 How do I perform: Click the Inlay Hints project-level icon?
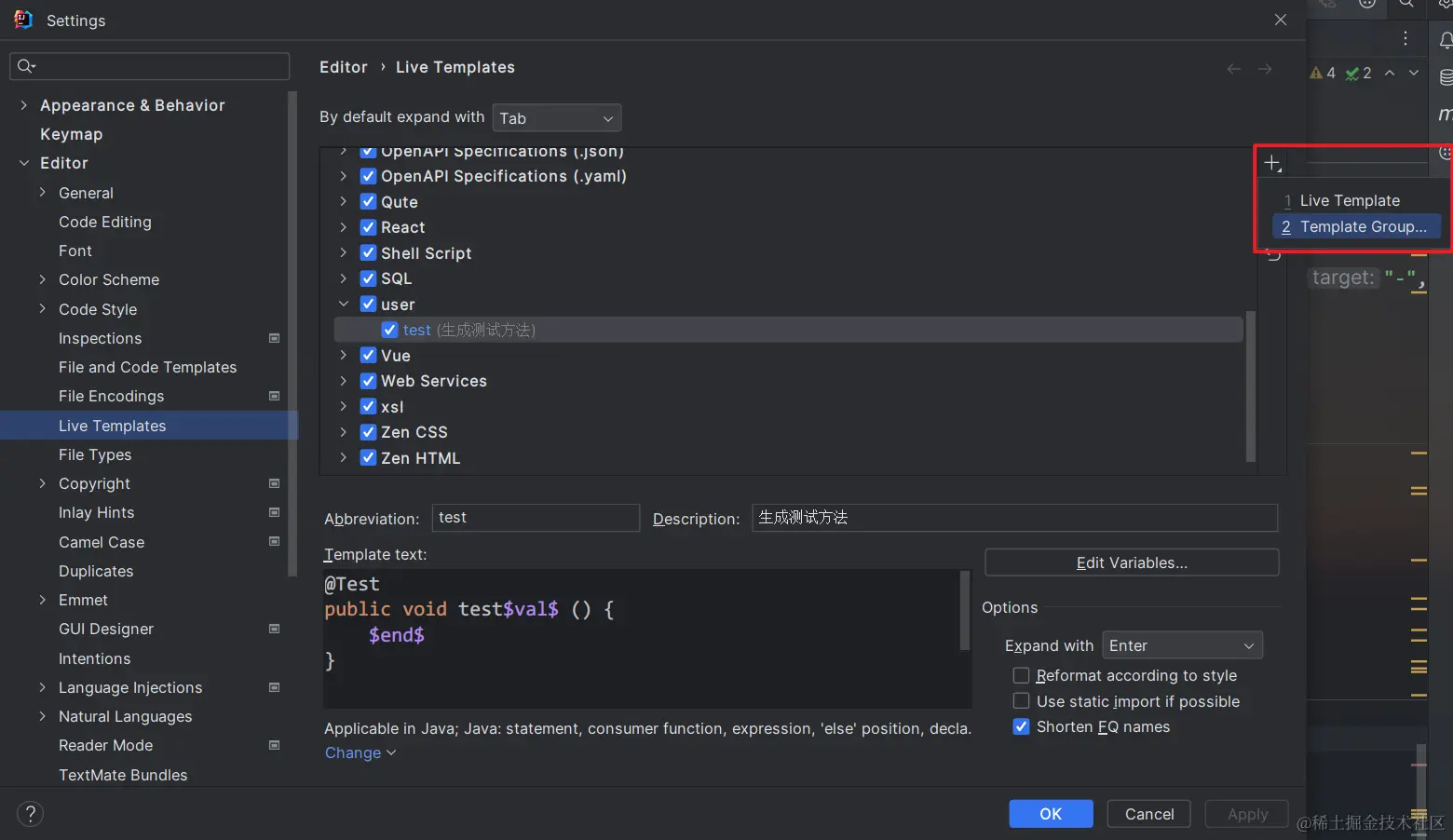[x=274, y=512]
